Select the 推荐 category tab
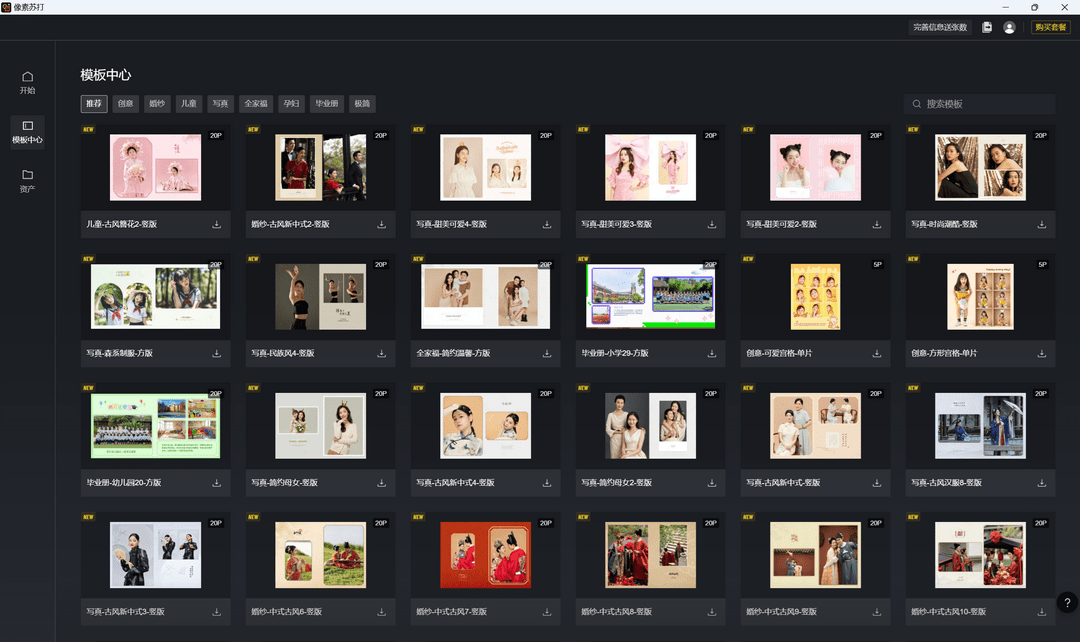Screen dimensions: 1080x642 93,103
